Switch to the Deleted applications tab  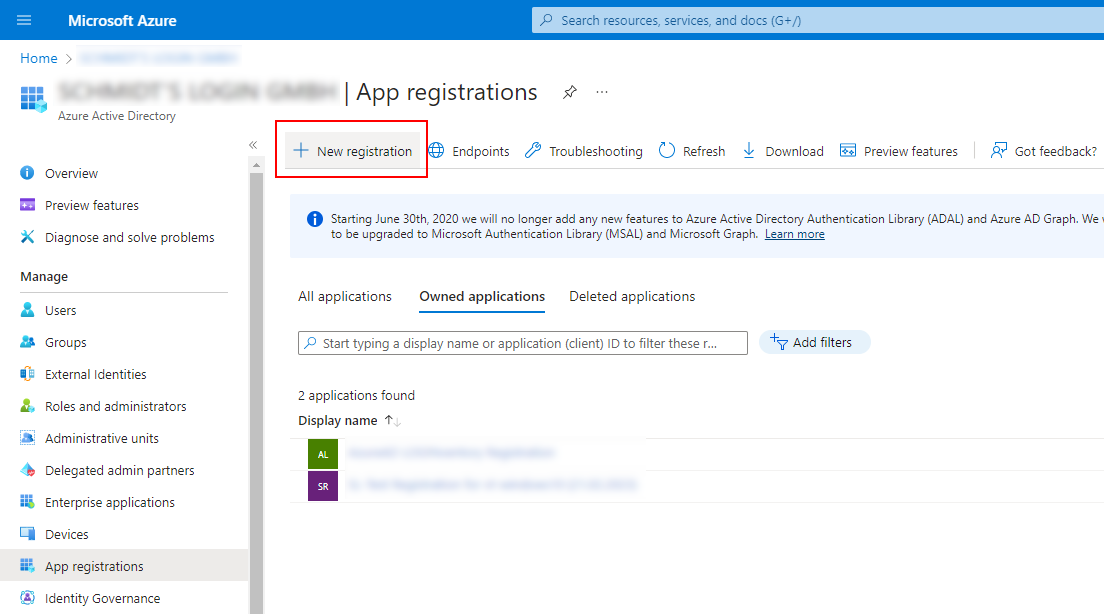[632, 296]
